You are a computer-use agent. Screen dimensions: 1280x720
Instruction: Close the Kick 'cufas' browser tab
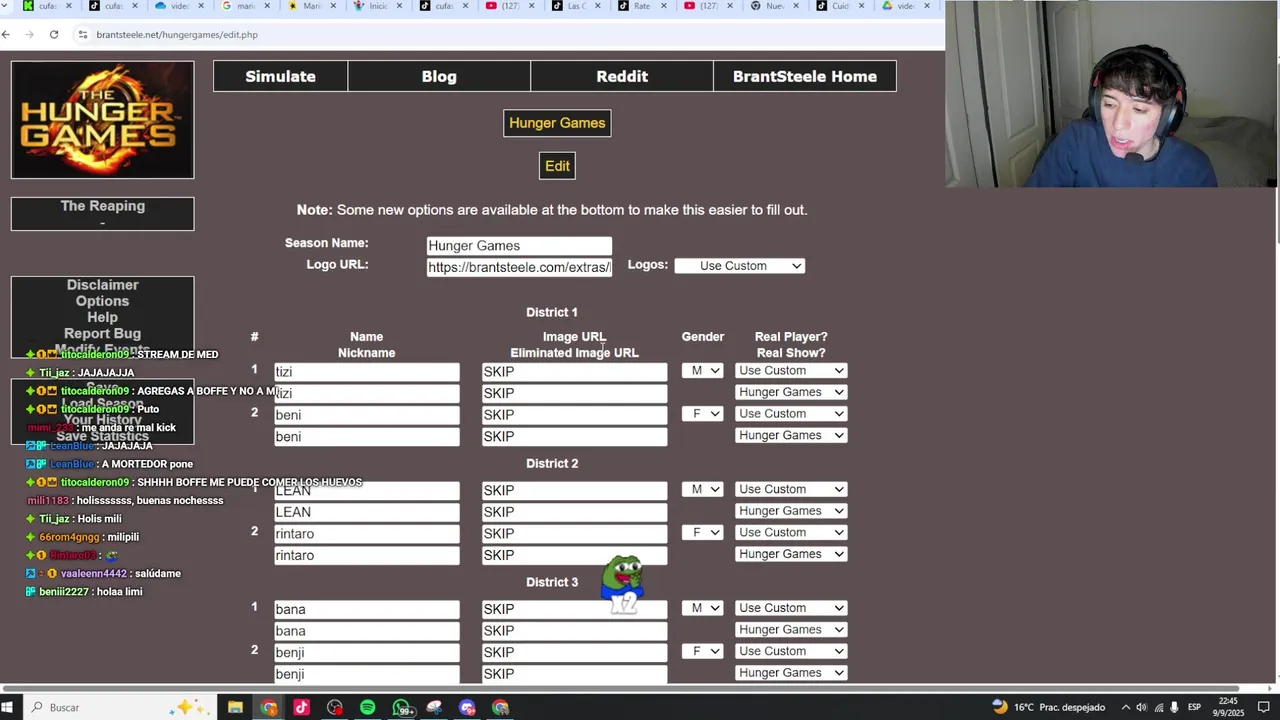tap(70, 6)
